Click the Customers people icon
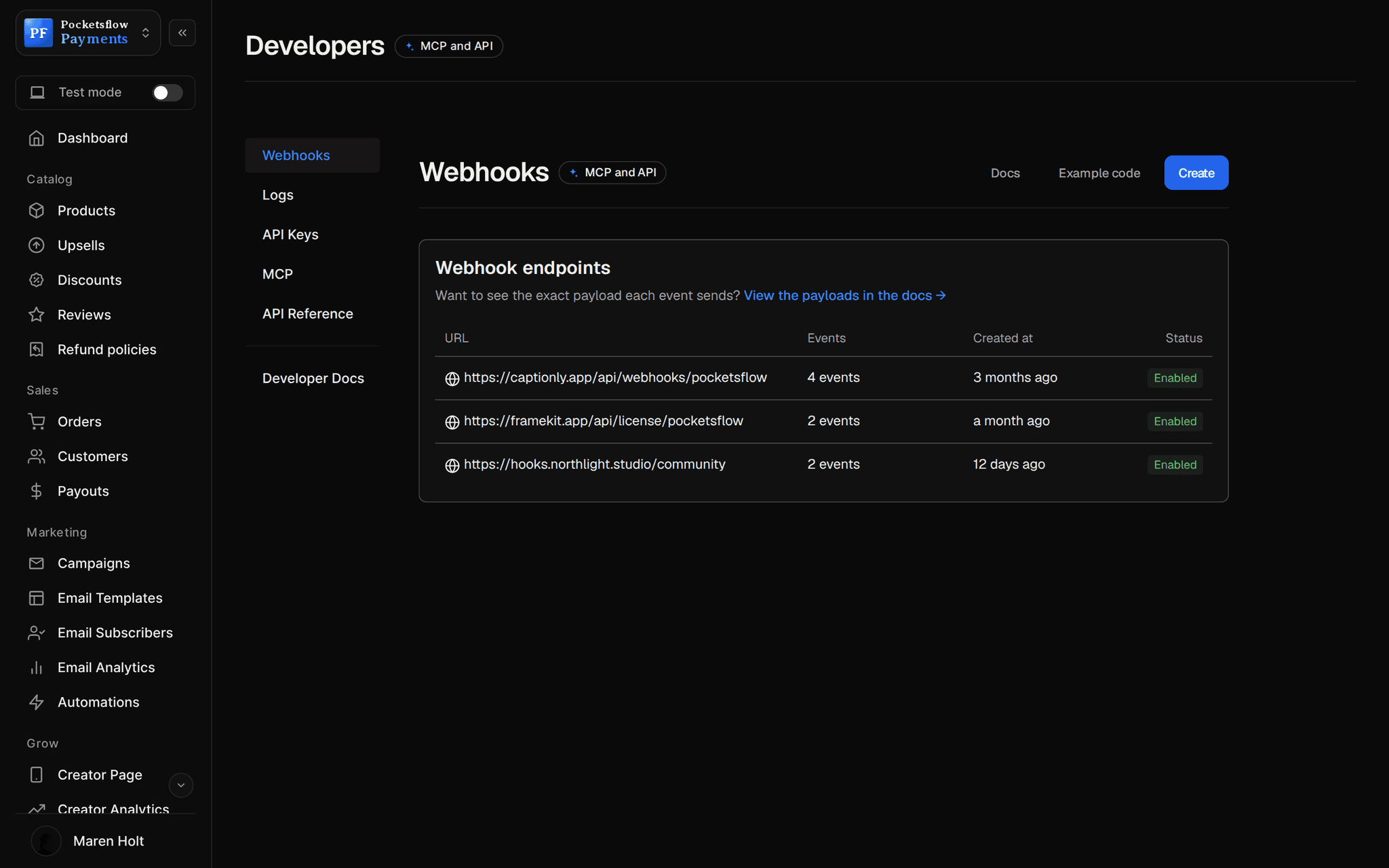Viewport: 1389px width, 868px height. (37, 456)
